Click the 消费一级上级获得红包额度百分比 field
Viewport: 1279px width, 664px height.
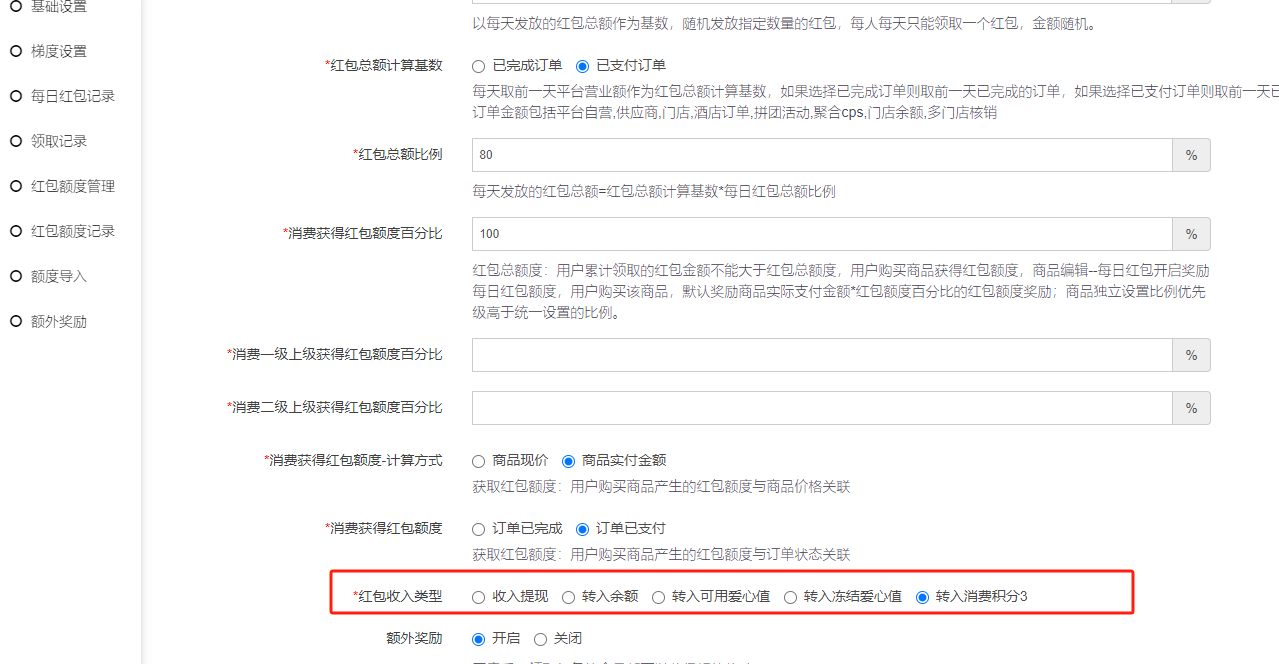click(821, 355)
